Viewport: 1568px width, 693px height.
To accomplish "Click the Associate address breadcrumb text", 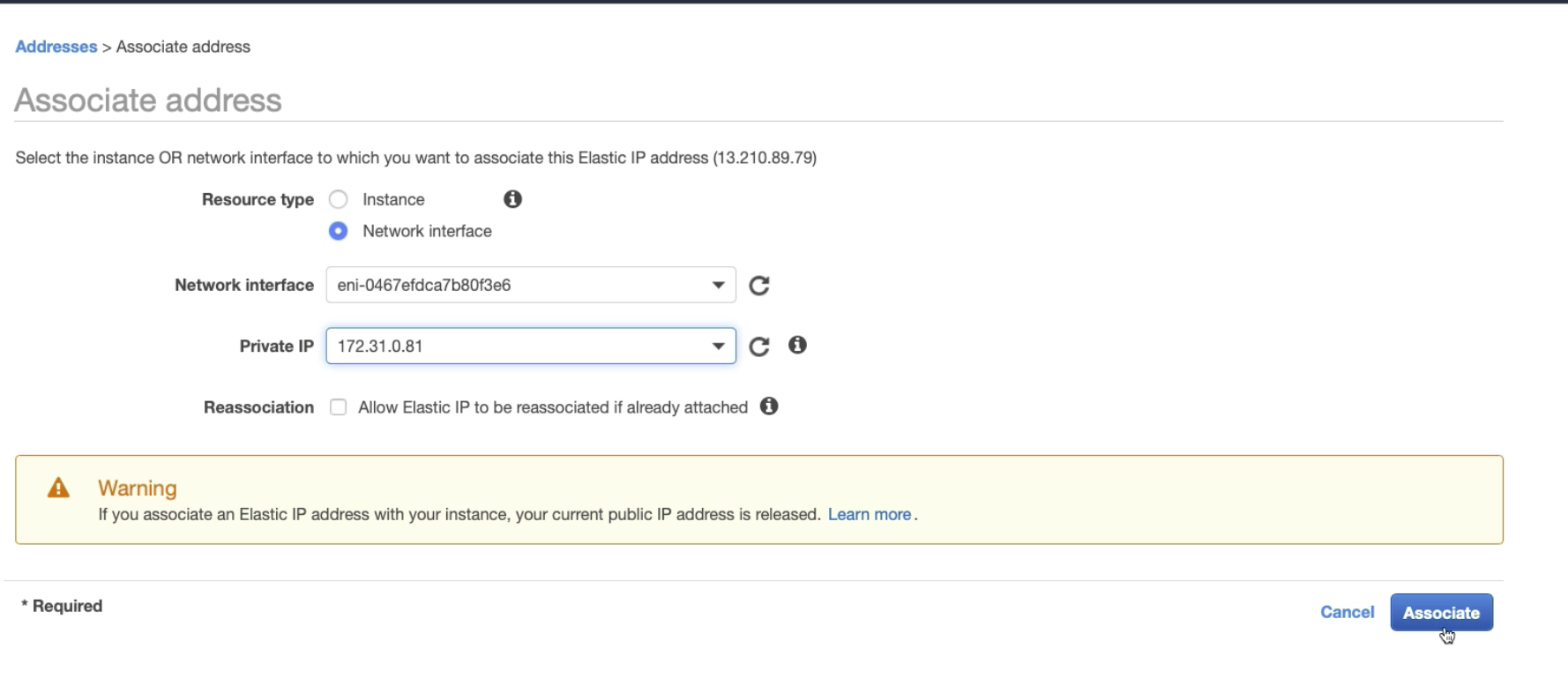I will coord(183,47).
